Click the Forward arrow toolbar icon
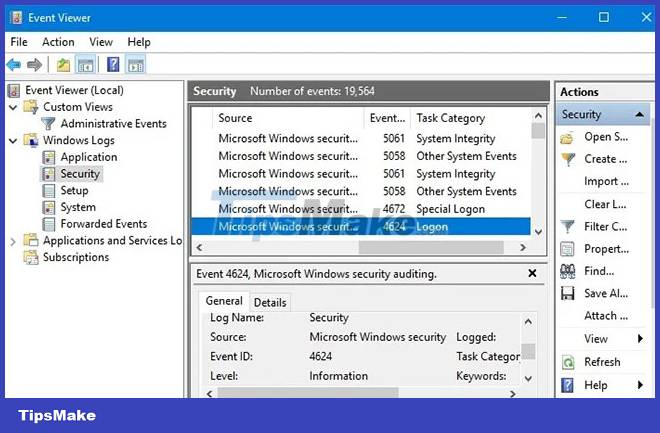 (x=34, y=65)
